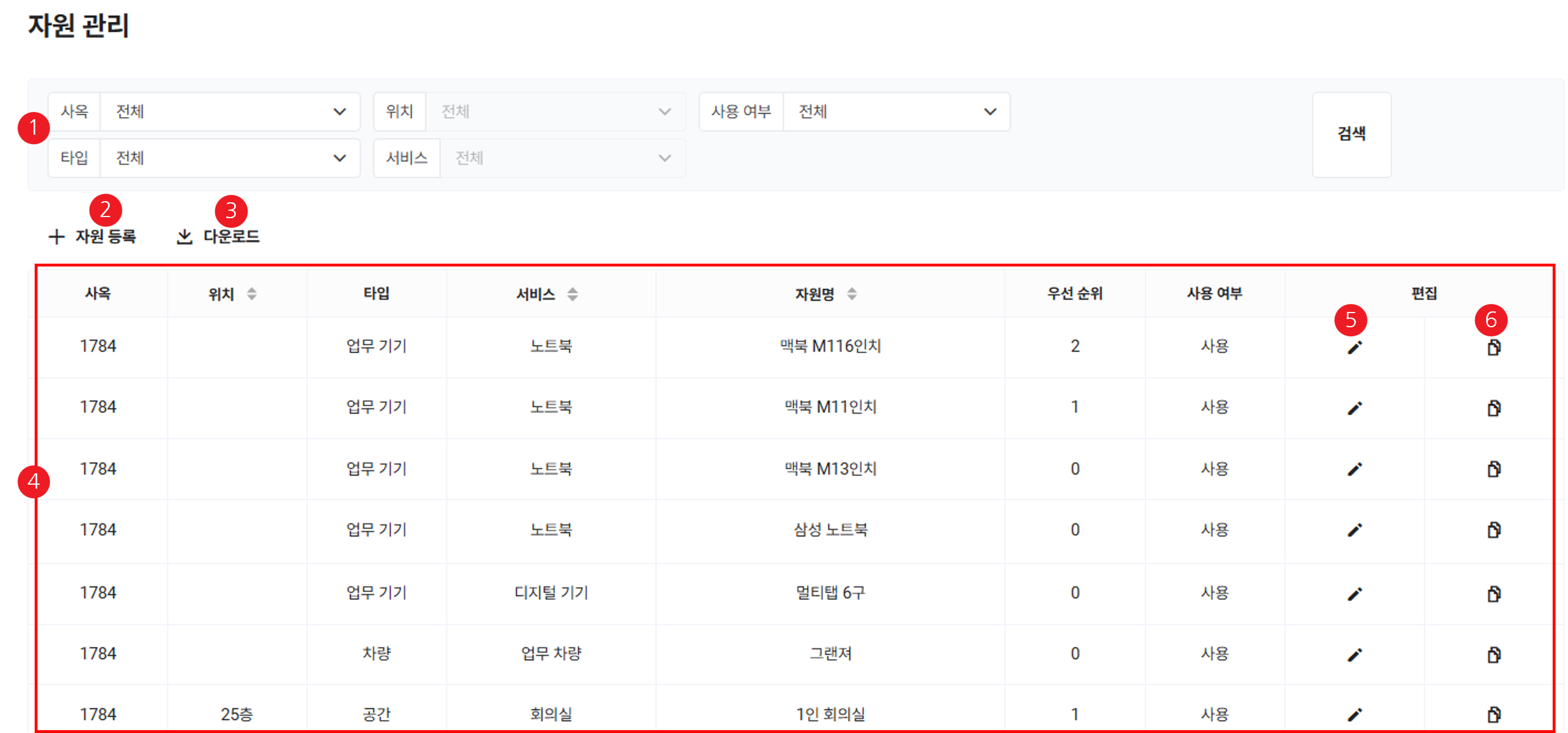Click the pencil edit icon for 맥북 M116인치
Viewport: 1568px width, 733px height.
pyautogui.click(x=1354, y=348)
